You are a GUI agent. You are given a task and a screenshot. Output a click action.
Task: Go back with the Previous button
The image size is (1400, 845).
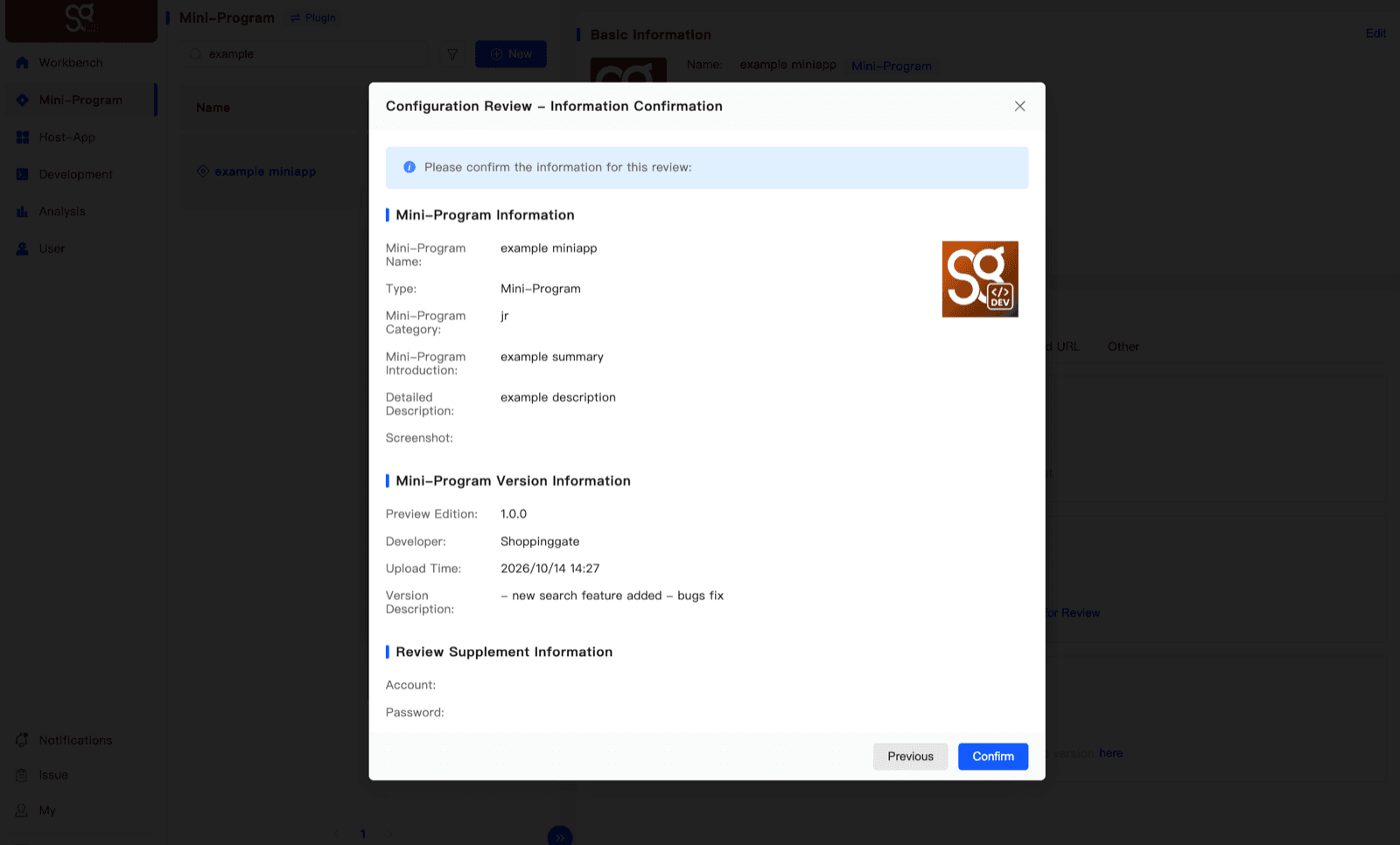click(x=910, y=757)
